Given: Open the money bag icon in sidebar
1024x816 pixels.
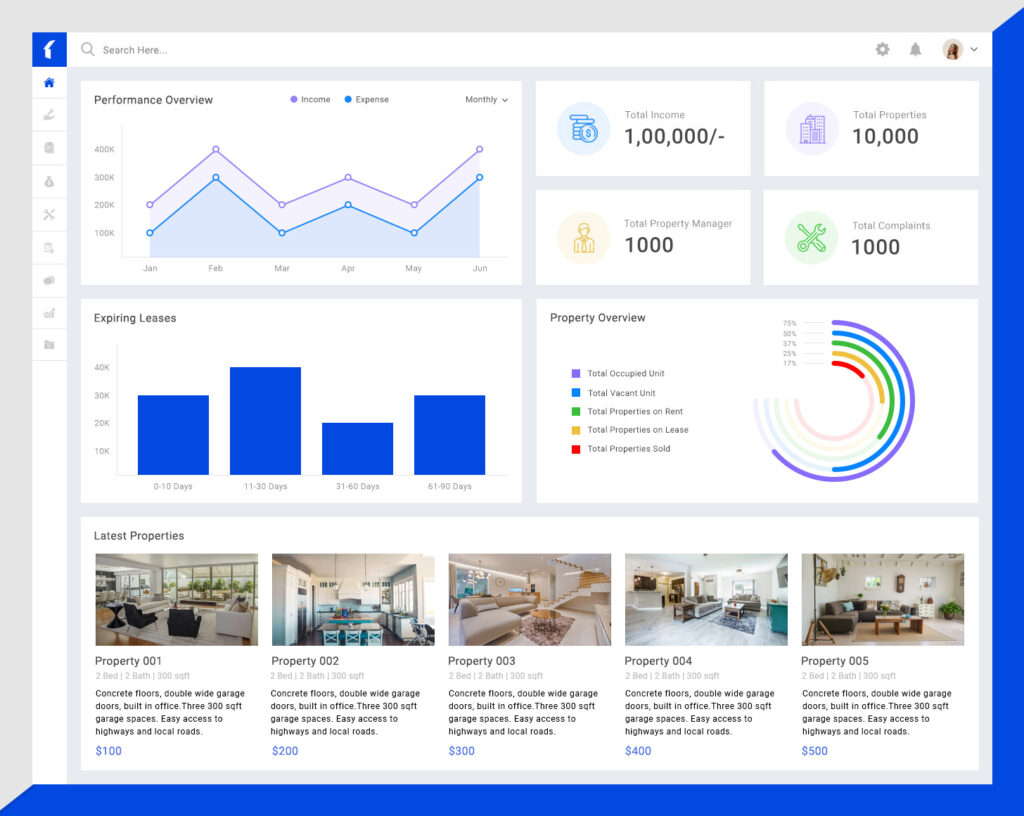Looking at the screenshot, I should coord(49,181).
